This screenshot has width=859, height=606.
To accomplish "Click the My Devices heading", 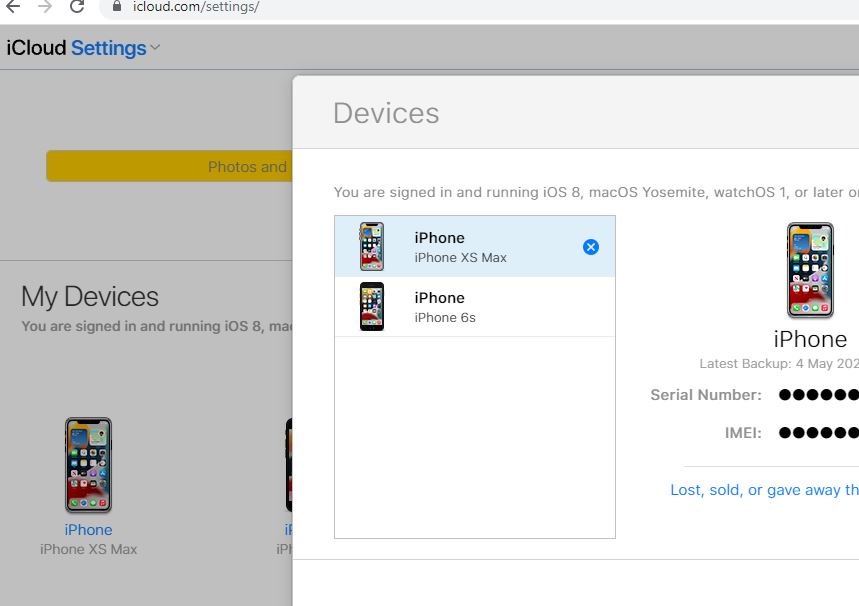I will pos(90,297).
